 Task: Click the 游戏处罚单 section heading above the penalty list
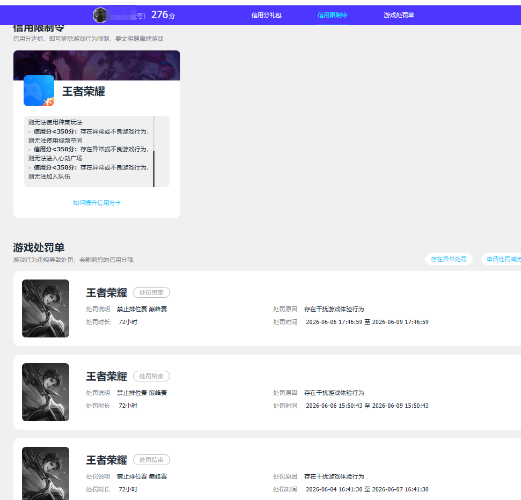coord(39,248)
